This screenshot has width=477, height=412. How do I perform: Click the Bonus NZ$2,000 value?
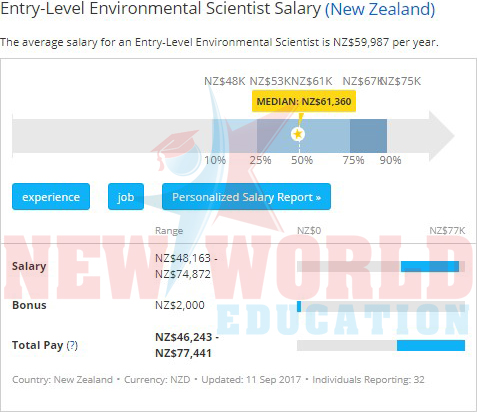pos(180,305)
